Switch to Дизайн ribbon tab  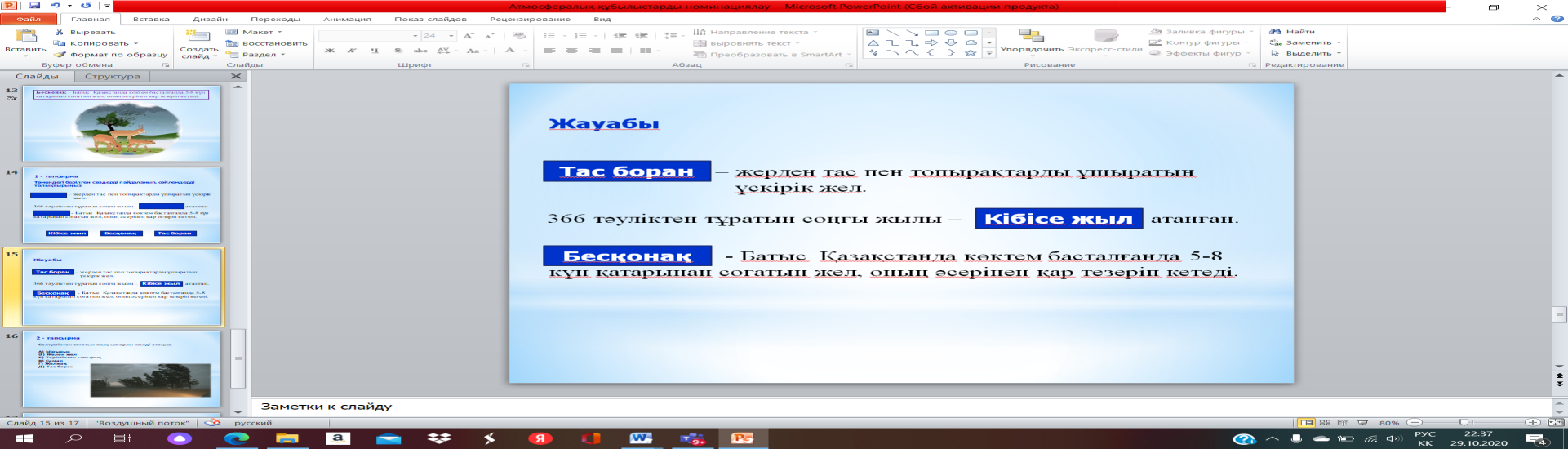pos(210,19)
